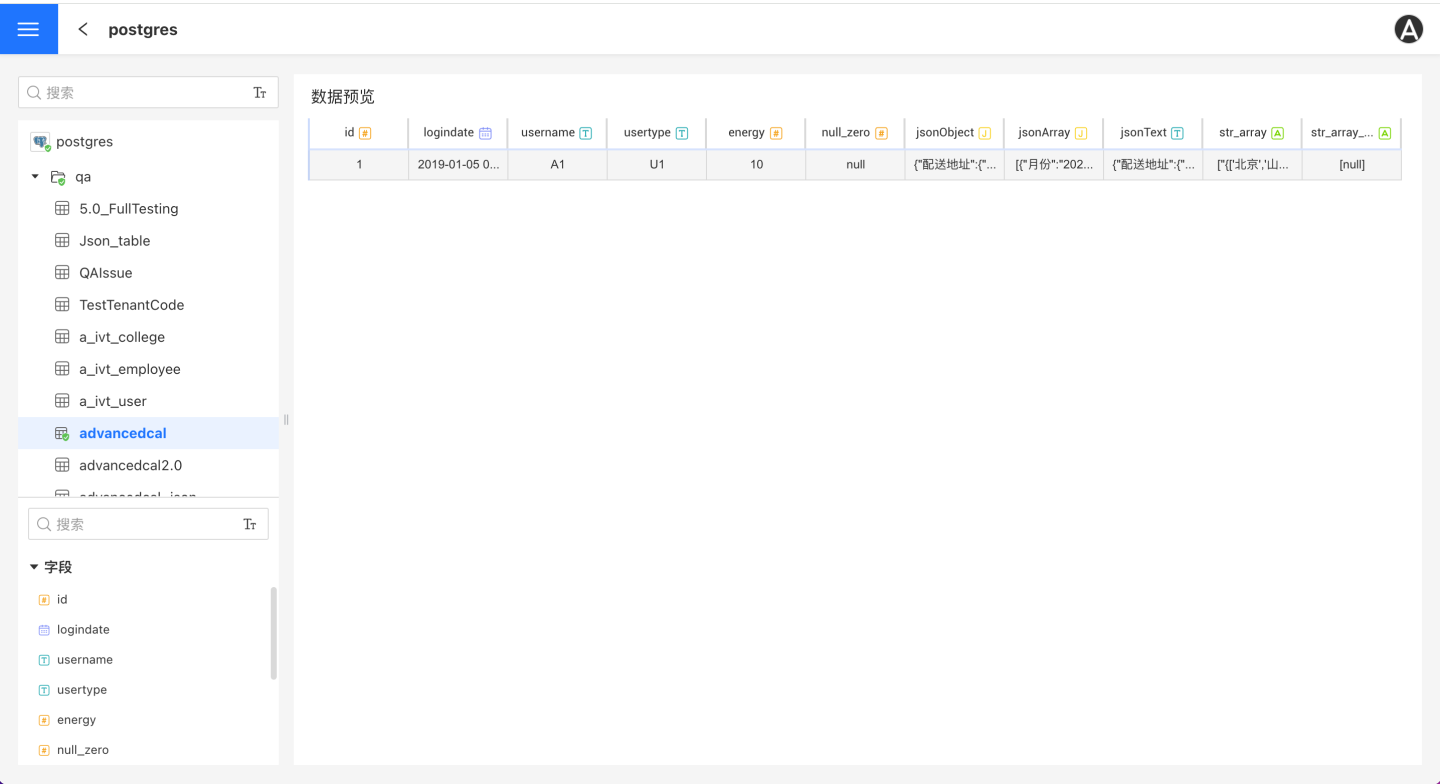Select the postgres database root node
The image size is (1440, 784).
coord(84,142)
